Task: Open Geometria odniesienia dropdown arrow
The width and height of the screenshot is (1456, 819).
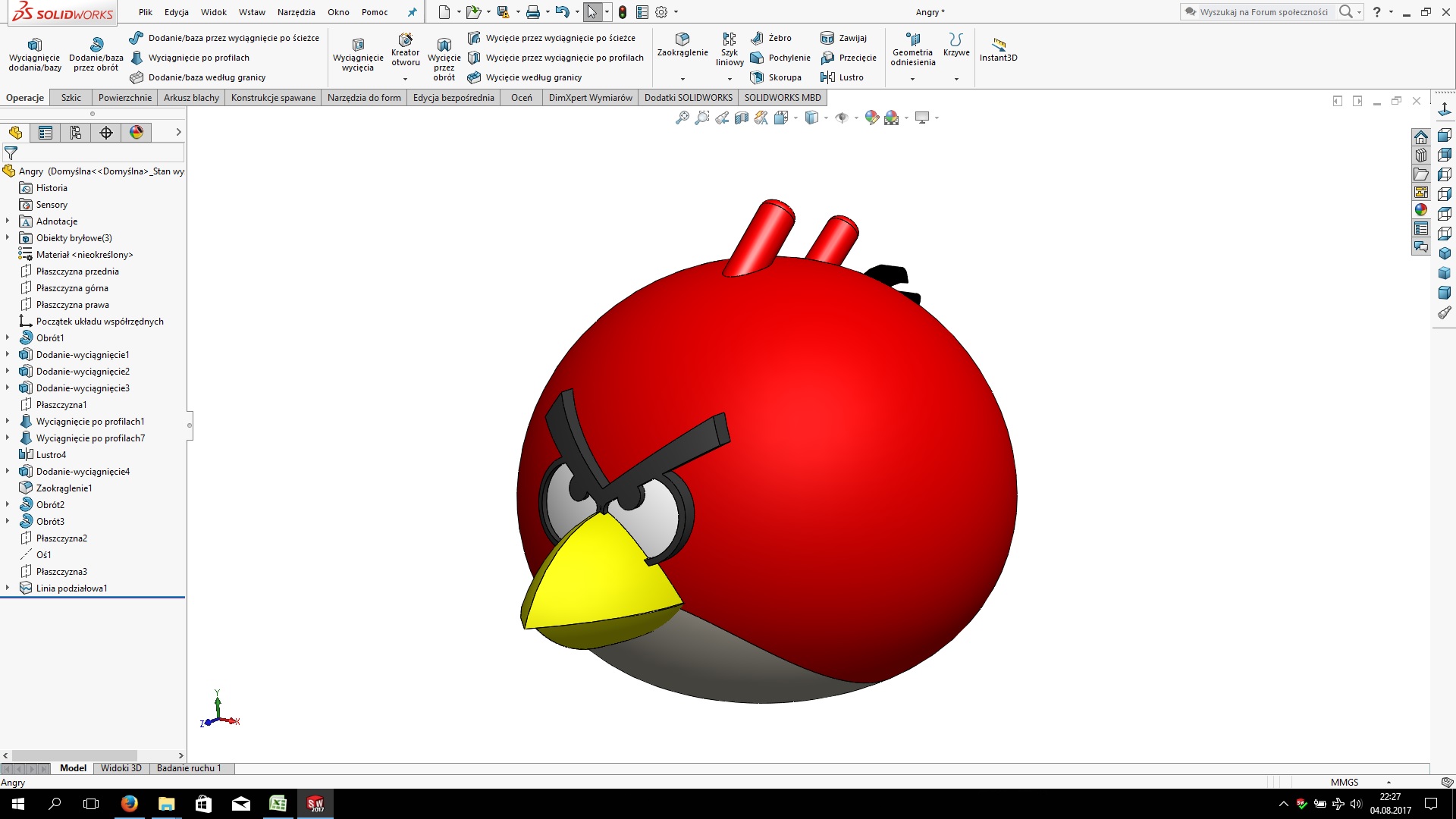Action: 912,79
